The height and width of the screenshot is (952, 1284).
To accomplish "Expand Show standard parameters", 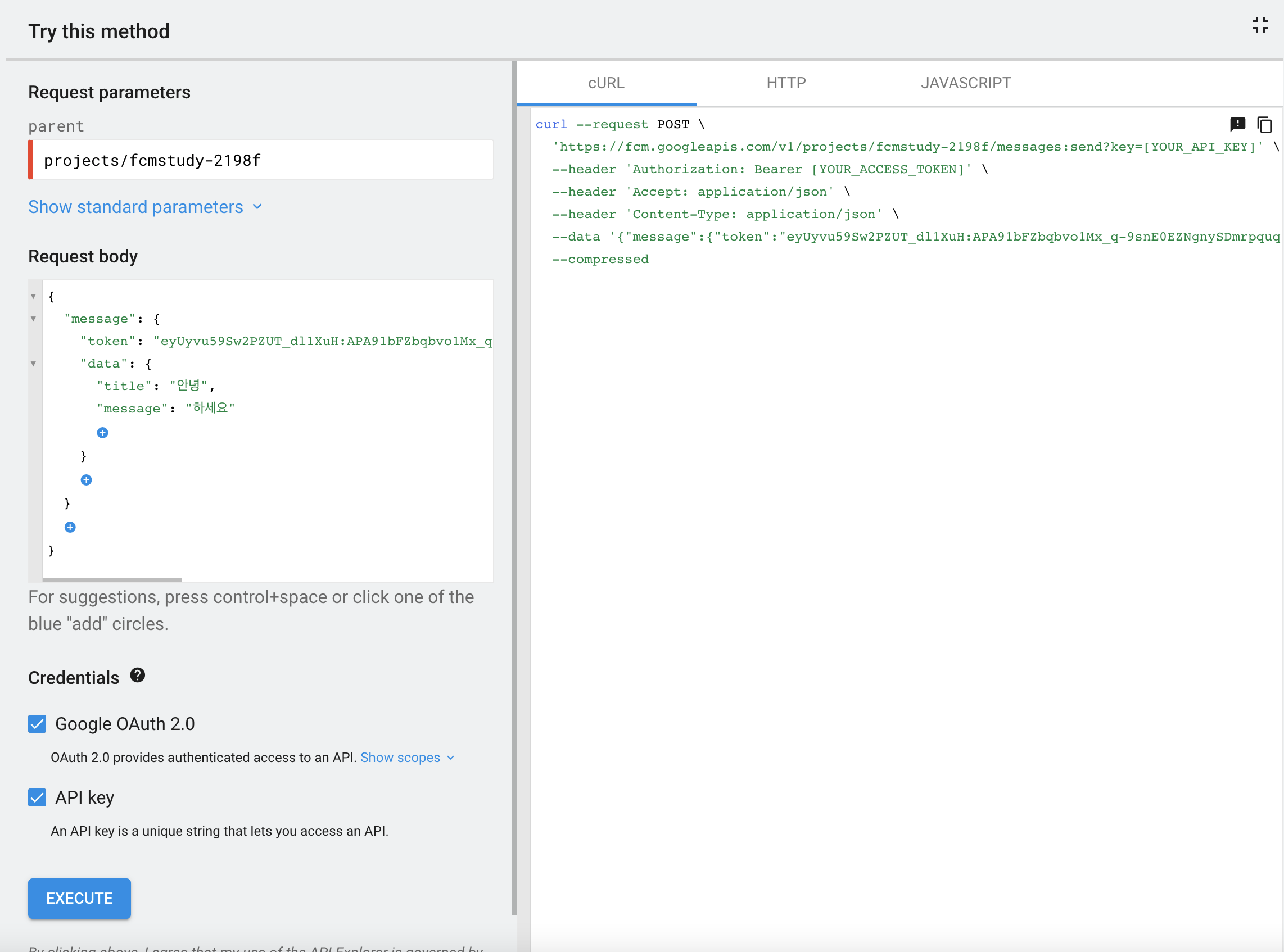I will [x=145, y=207].
